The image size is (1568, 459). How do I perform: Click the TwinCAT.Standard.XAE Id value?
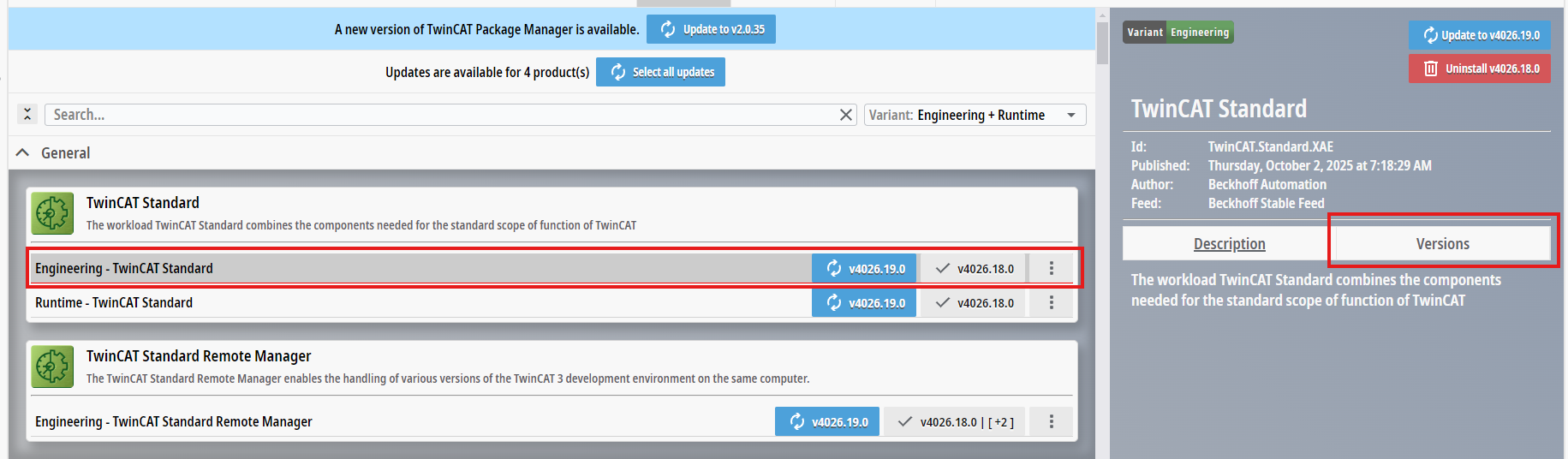(1270, 146)
